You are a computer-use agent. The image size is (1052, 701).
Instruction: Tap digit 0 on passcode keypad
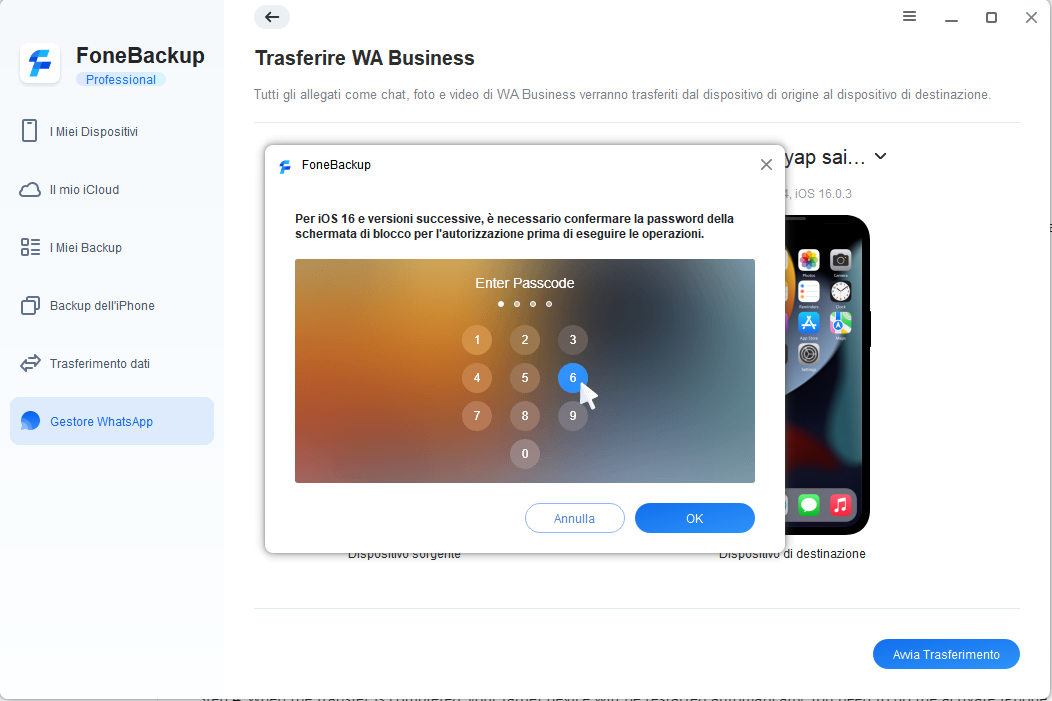point(525,453)
